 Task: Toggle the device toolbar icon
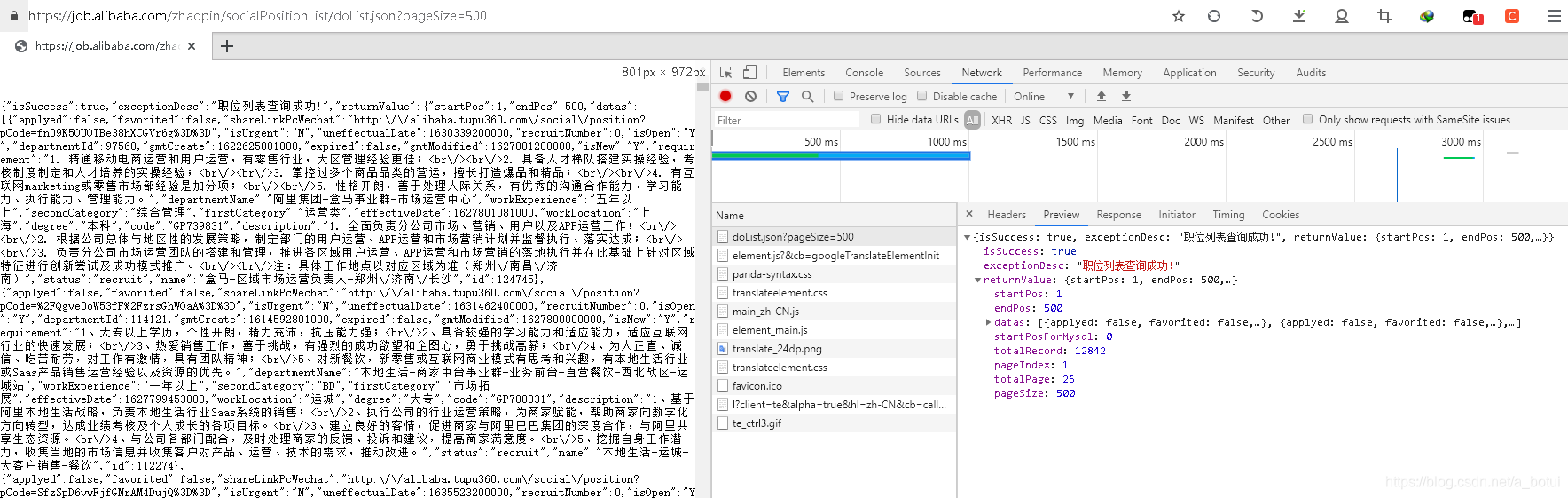pos(749,73)
